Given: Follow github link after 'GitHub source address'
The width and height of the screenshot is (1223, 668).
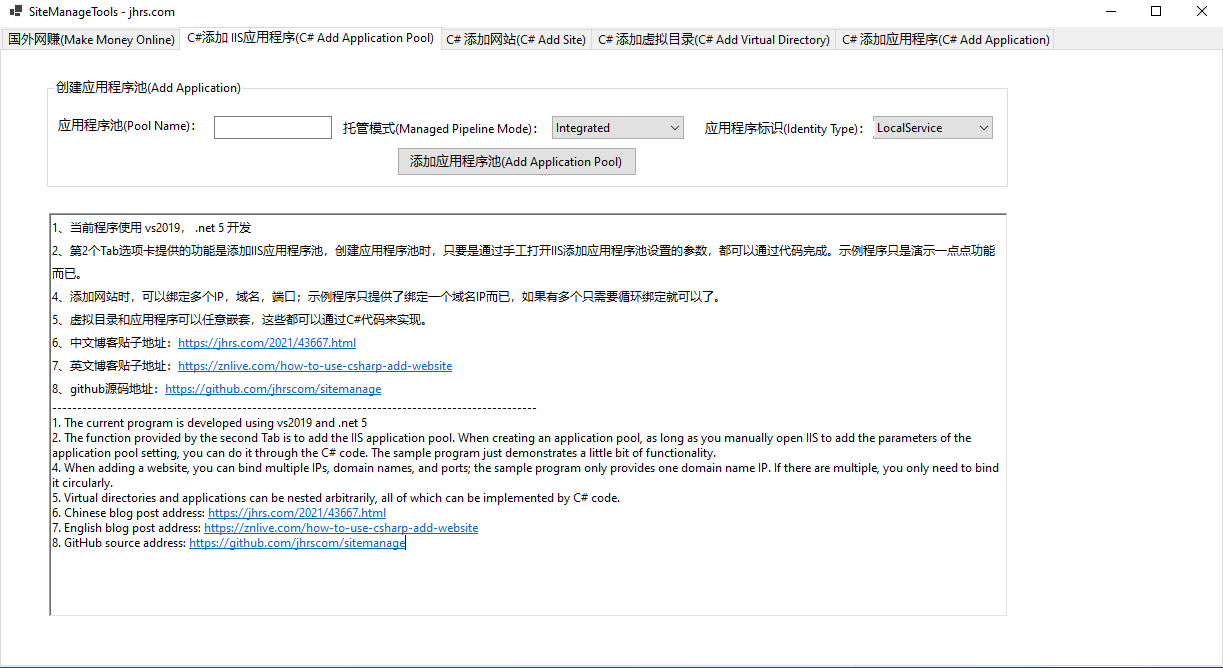Looking at the screenshot, I should pyautogui.click(x=297, y=543).
